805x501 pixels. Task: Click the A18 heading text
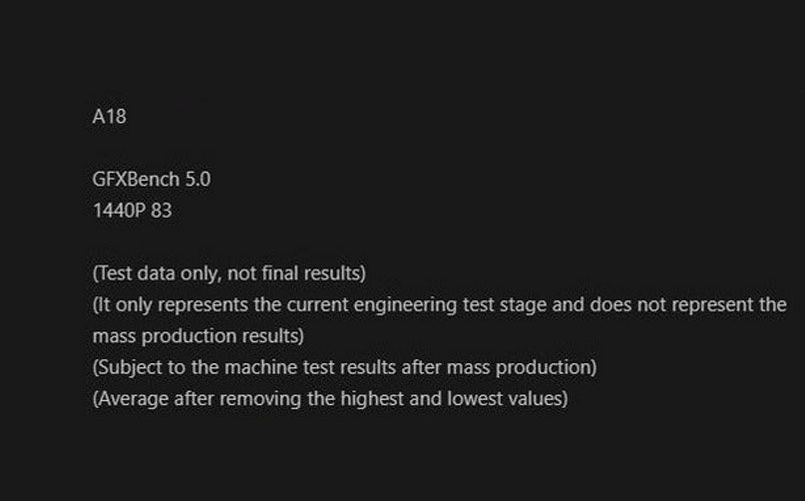(109, 117)
